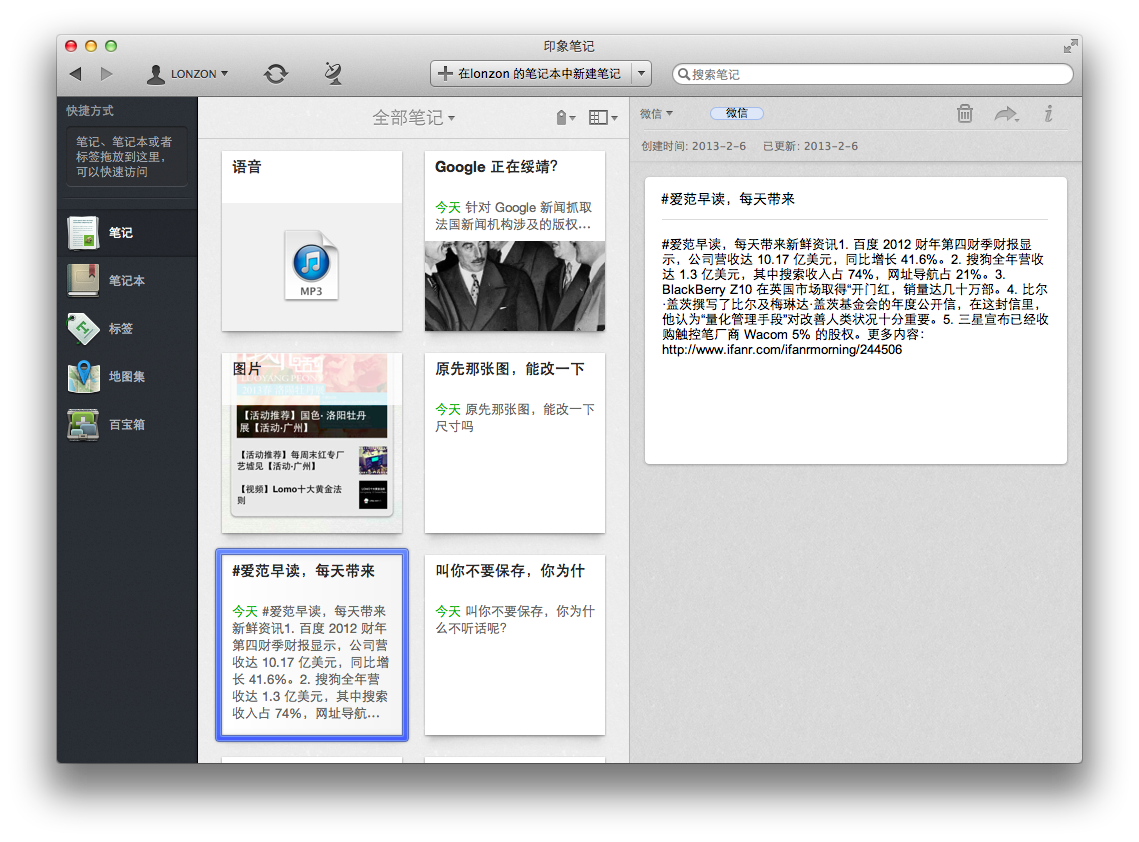
Task: Select the #爱范早读,每天带来 note card
Action: pos(312,645)
